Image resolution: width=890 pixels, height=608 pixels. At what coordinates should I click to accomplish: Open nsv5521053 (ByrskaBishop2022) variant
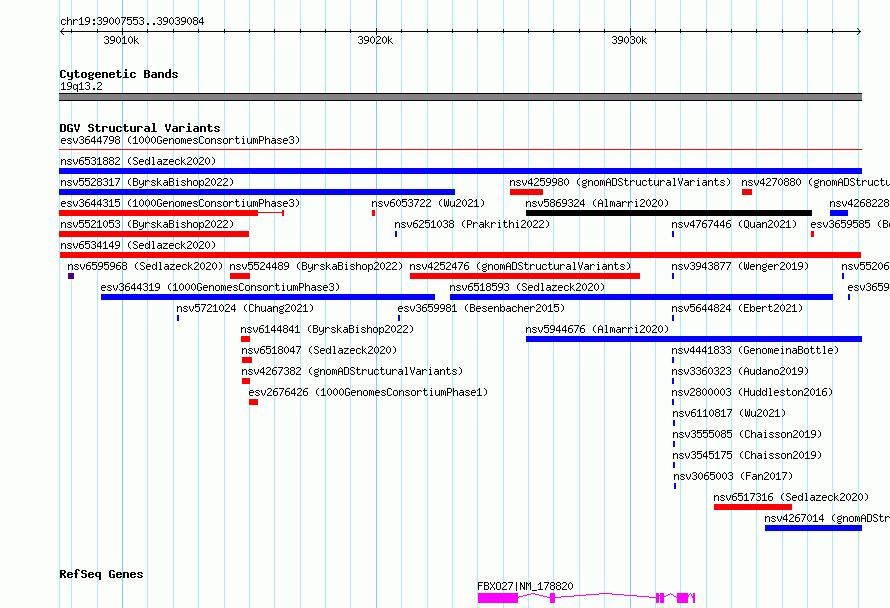147,224
